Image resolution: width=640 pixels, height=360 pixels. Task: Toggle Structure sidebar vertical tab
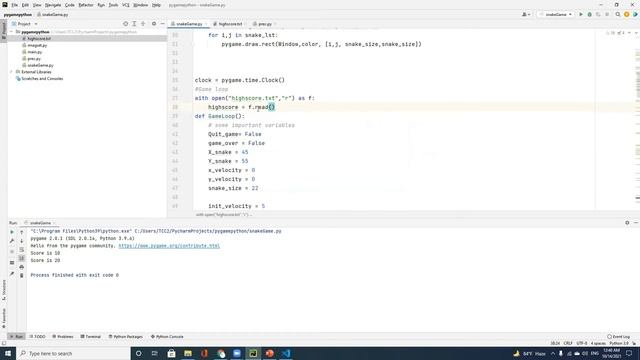[4, 291]
